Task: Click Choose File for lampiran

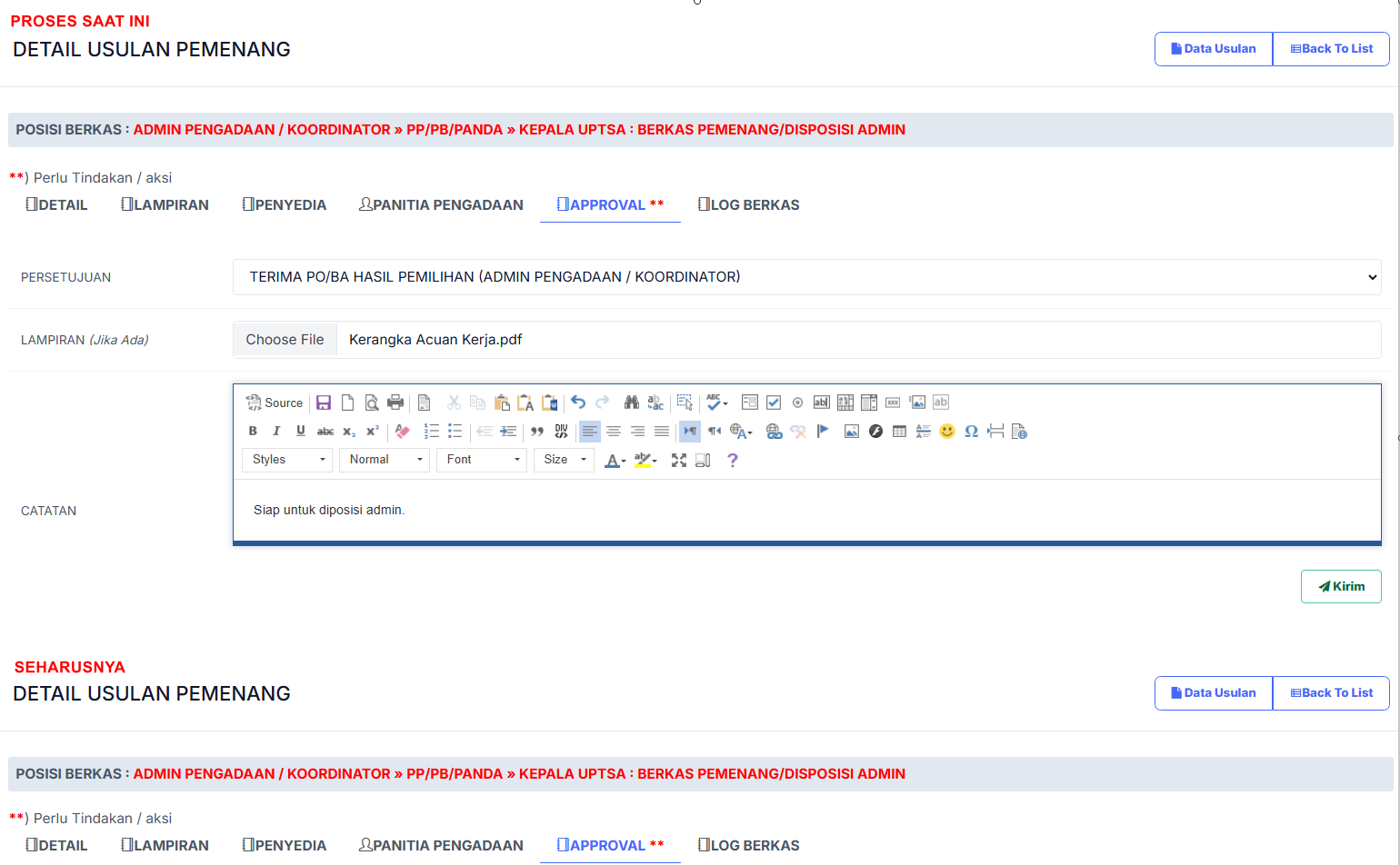Action: tap(285, 340)
